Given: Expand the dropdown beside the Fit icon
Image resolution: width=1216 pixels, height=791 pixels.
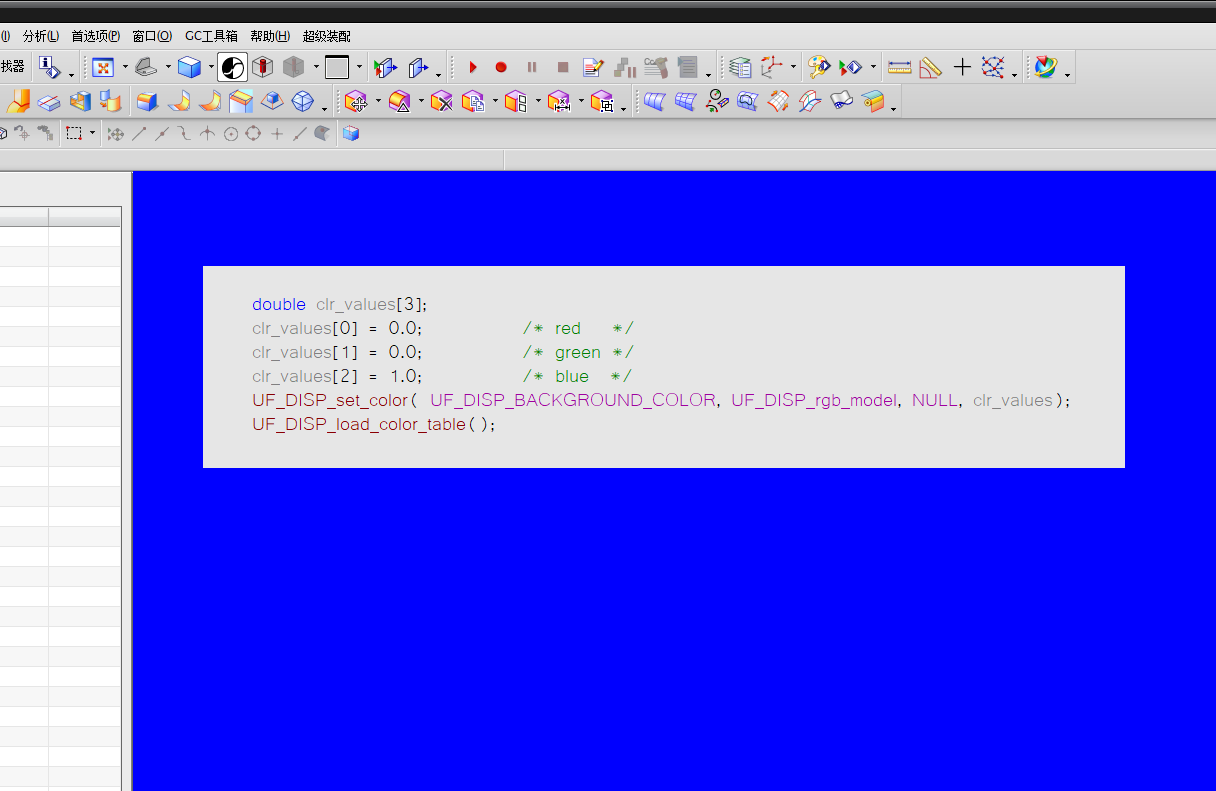Looking at the screenshot, I should [x=125, y=68].
